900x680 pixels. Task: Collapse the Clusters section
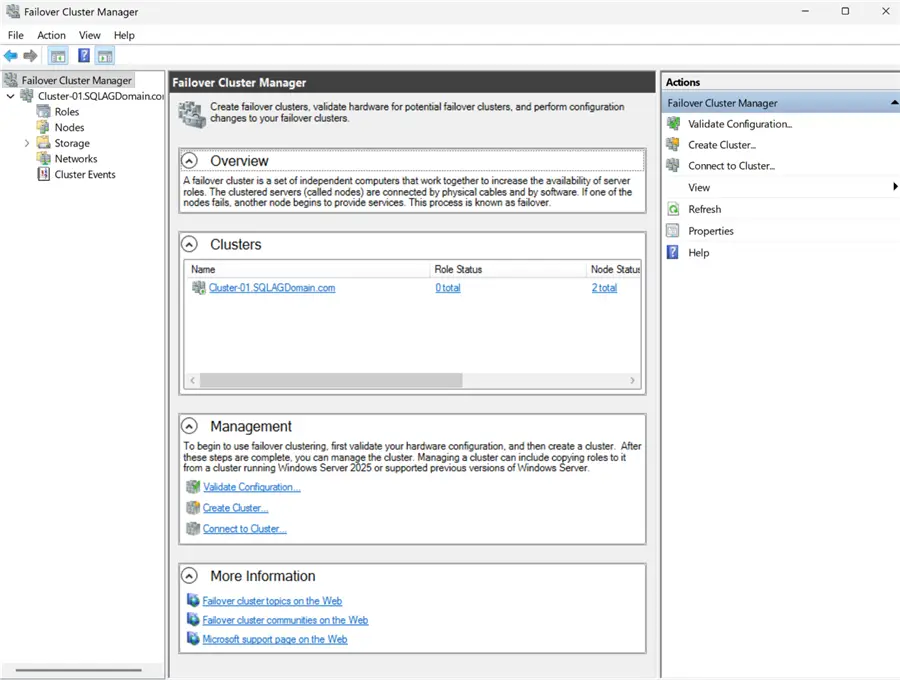coord(189,244)
